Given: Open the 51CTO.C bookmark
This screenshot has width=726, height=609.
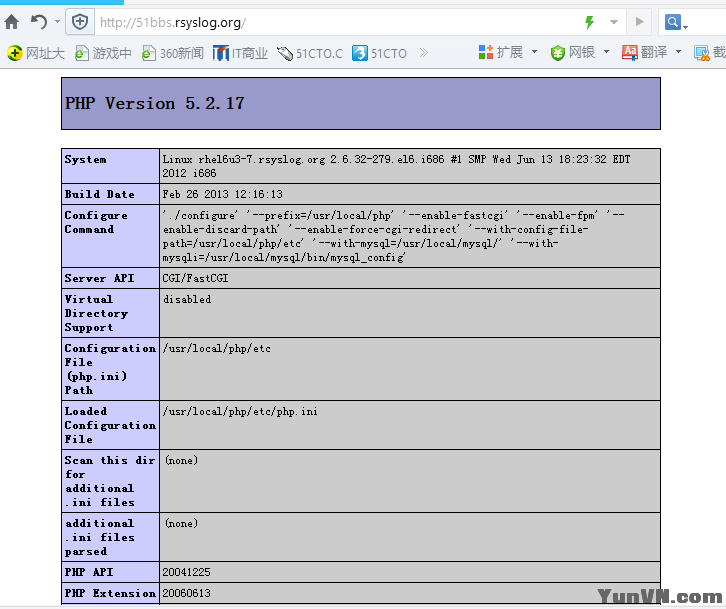Looking at the screenshot, I should click(310, 53).
